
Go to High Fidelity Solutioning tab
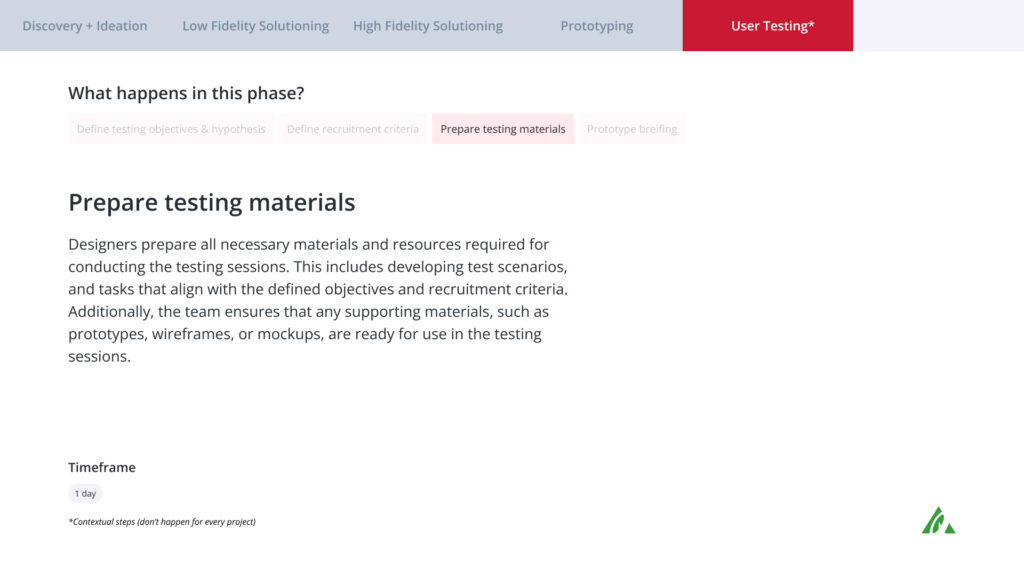pos(428,25)
